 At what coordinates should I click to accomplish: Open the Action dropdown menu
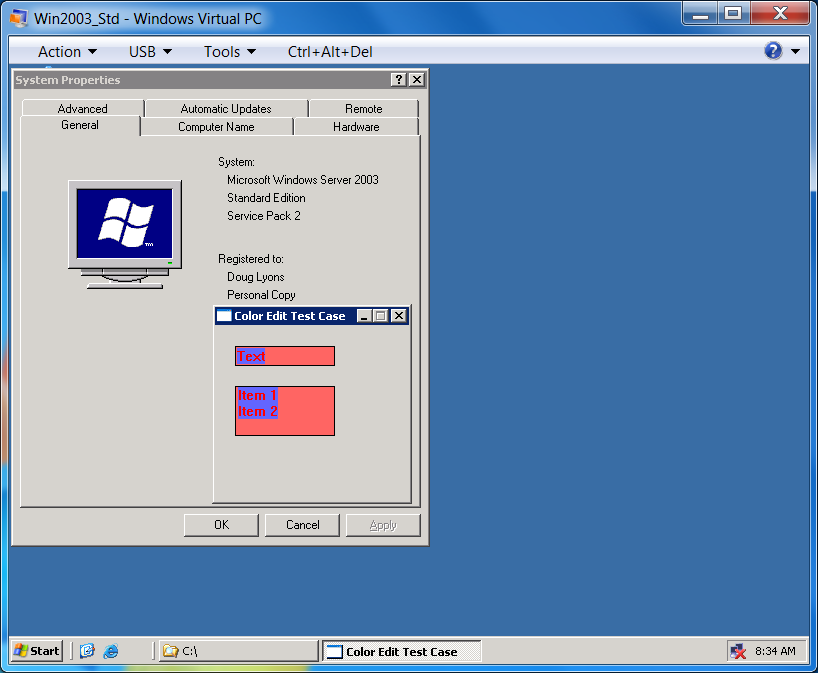(67, 52)
